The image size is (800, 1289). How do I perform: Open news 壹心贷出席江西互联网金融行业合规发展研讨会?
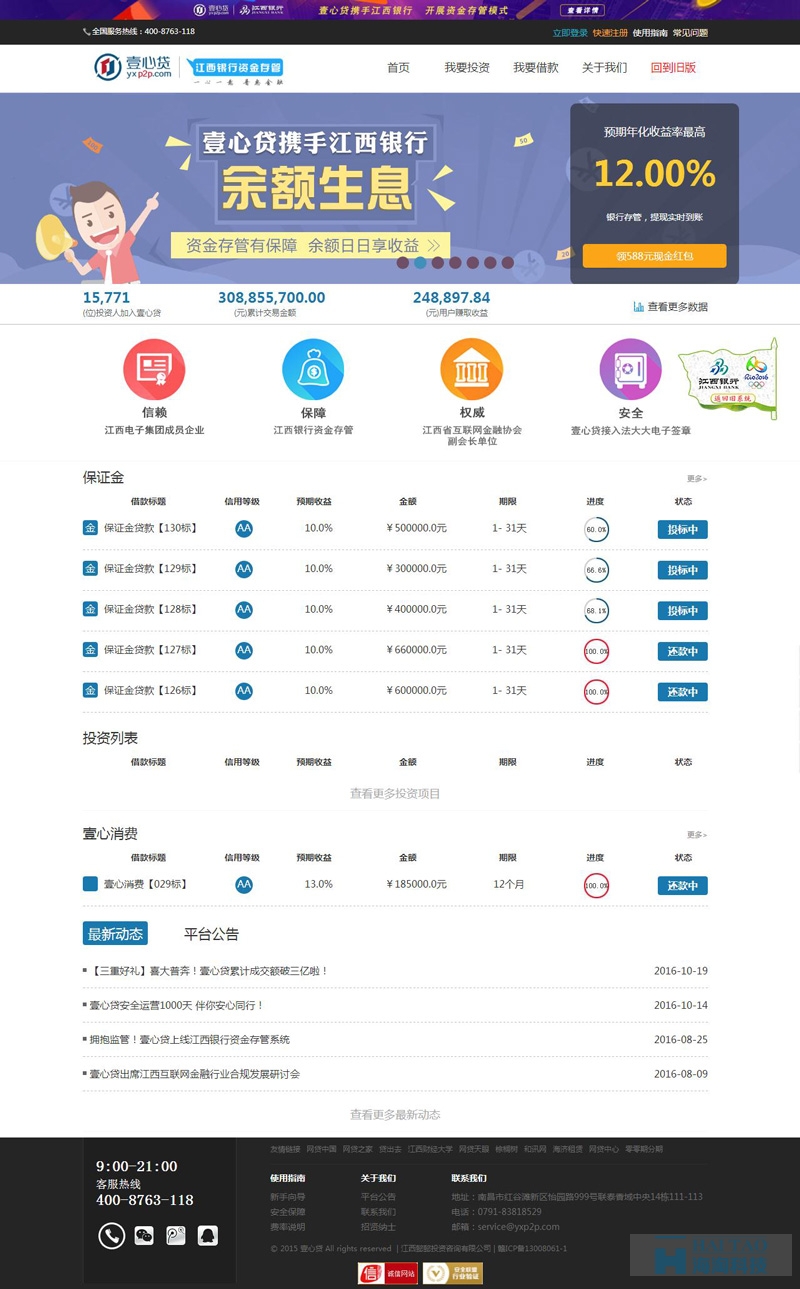[x=195, y=1074]
